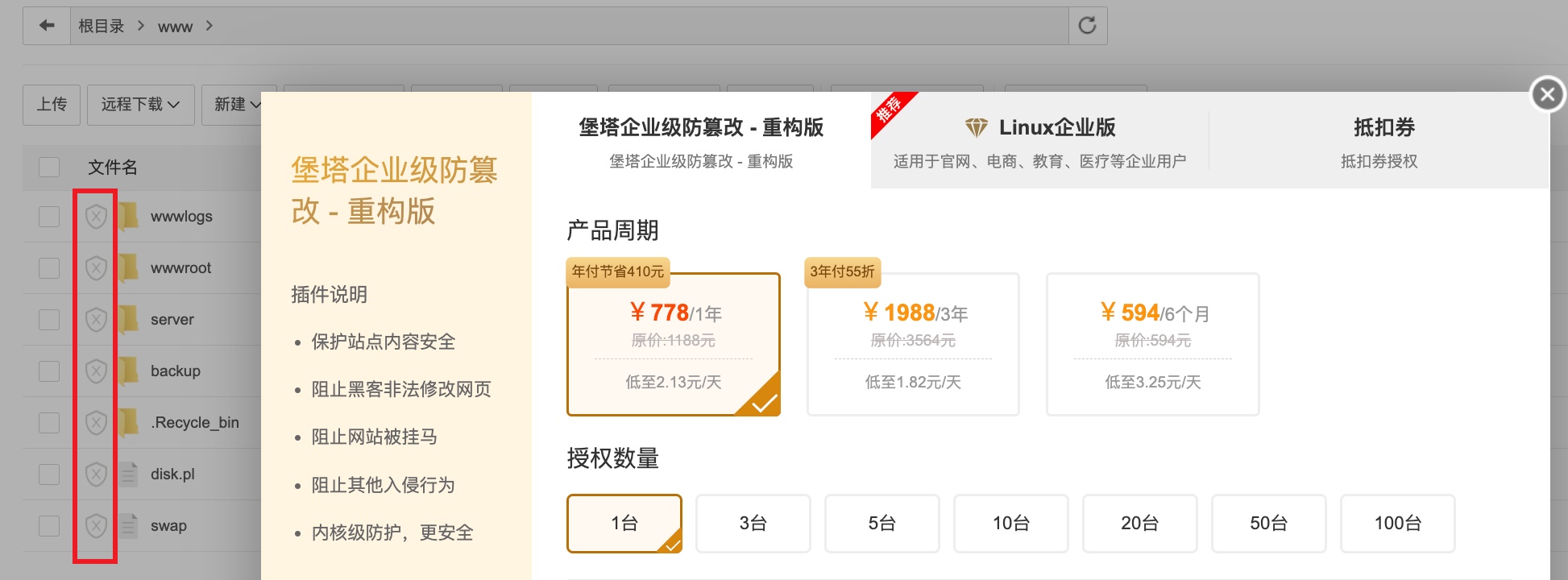Click tamper-proof shield icon for swap
The image size is (1568, 580).
click(x=96, y=525)
